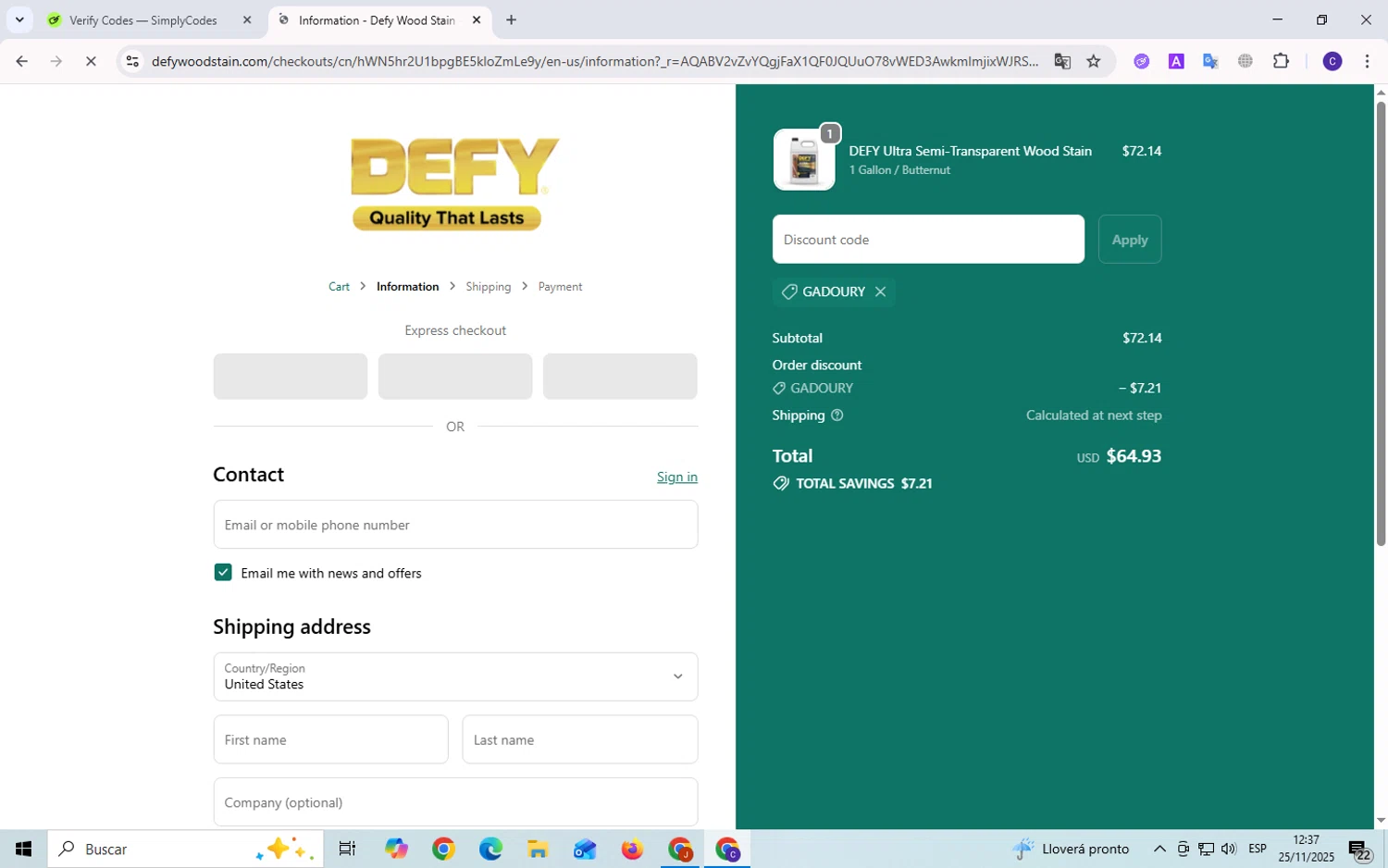Select the Information breadcrumb step
The image size is (1388, 868).
pyautogui.click(x=407, y=287)
